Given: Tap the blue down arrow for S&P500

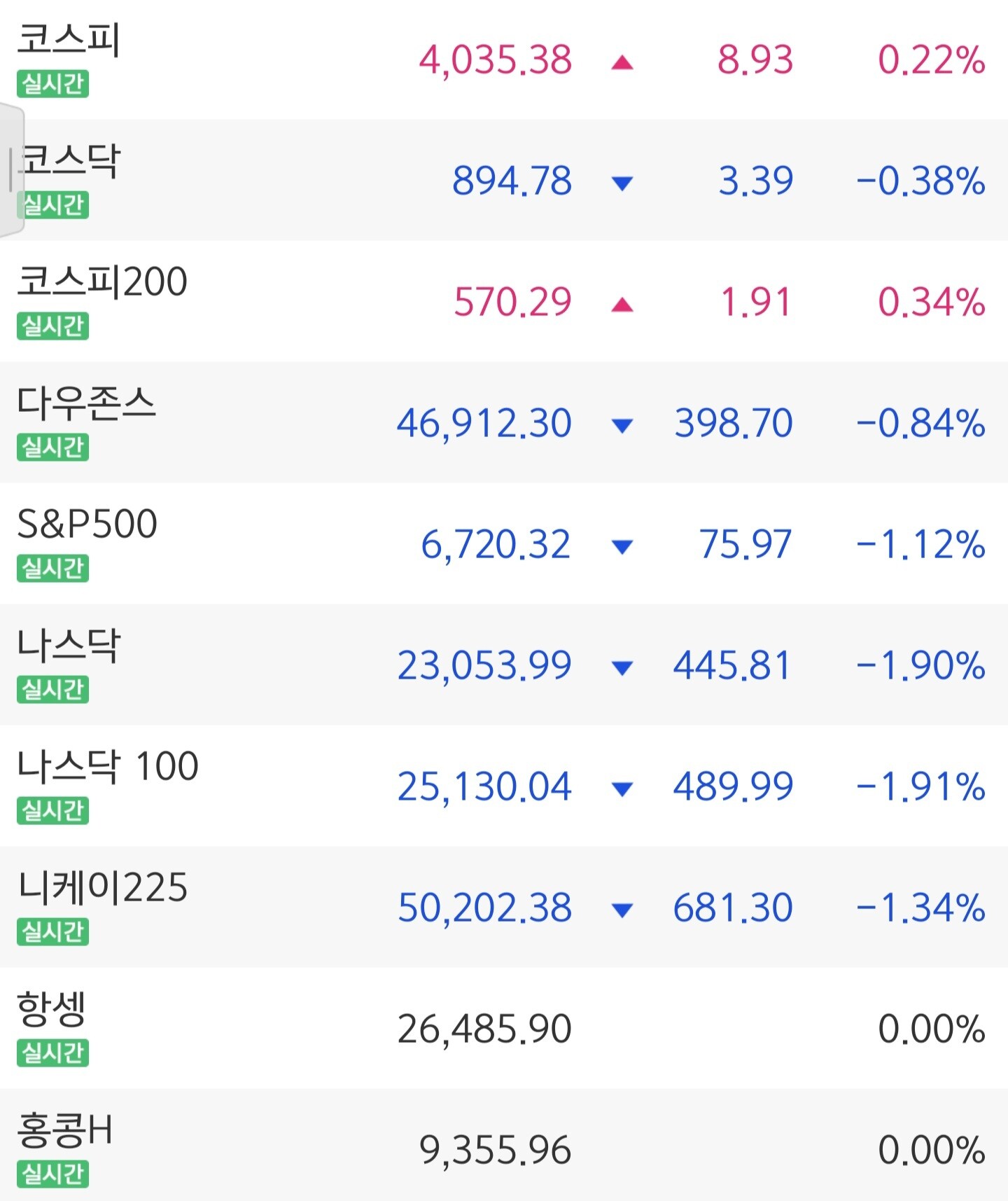Looking at the screenshot, I should pos(622,546).
